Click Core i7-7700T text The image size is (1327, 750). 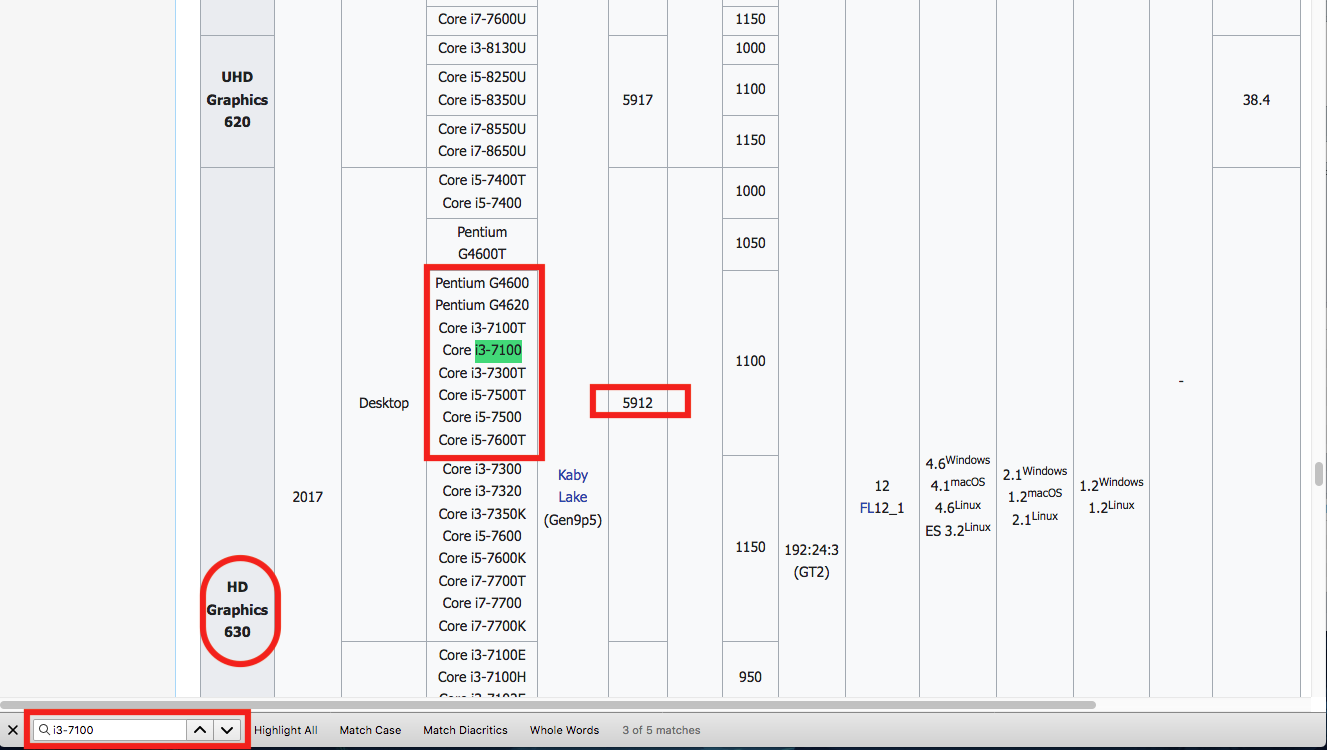pos(482,581)
